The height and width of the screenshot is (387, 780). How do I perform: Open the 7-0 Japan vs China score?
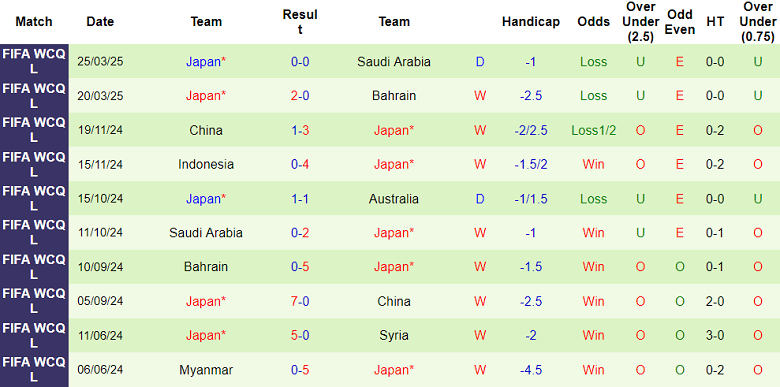click(300, 301)
